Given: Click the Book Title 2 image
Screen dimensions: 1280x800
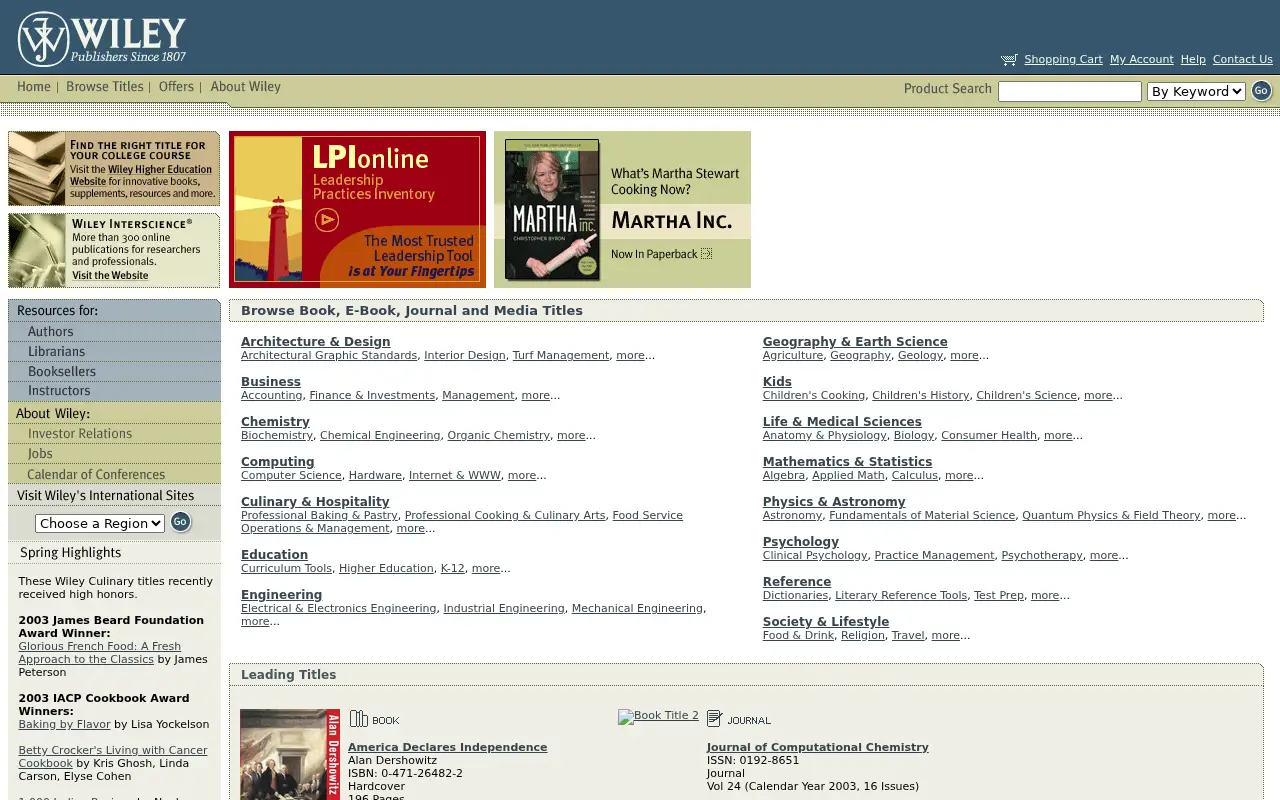Looking at the screenshot, I should click(x=658, y=716).
